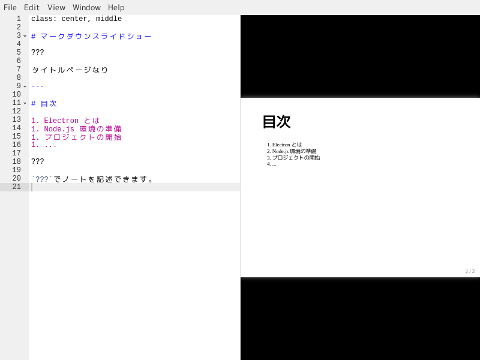Open the Edit menu
480x360 pixels.
pyautogui.click(x=31, y=7)
